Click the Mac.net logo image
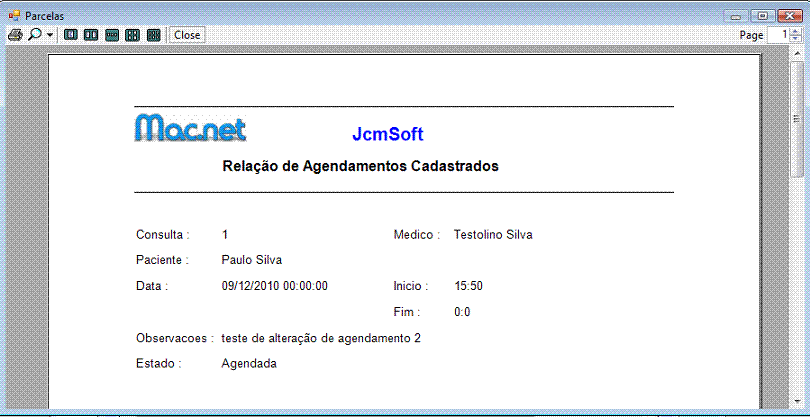 click(190, 128)
